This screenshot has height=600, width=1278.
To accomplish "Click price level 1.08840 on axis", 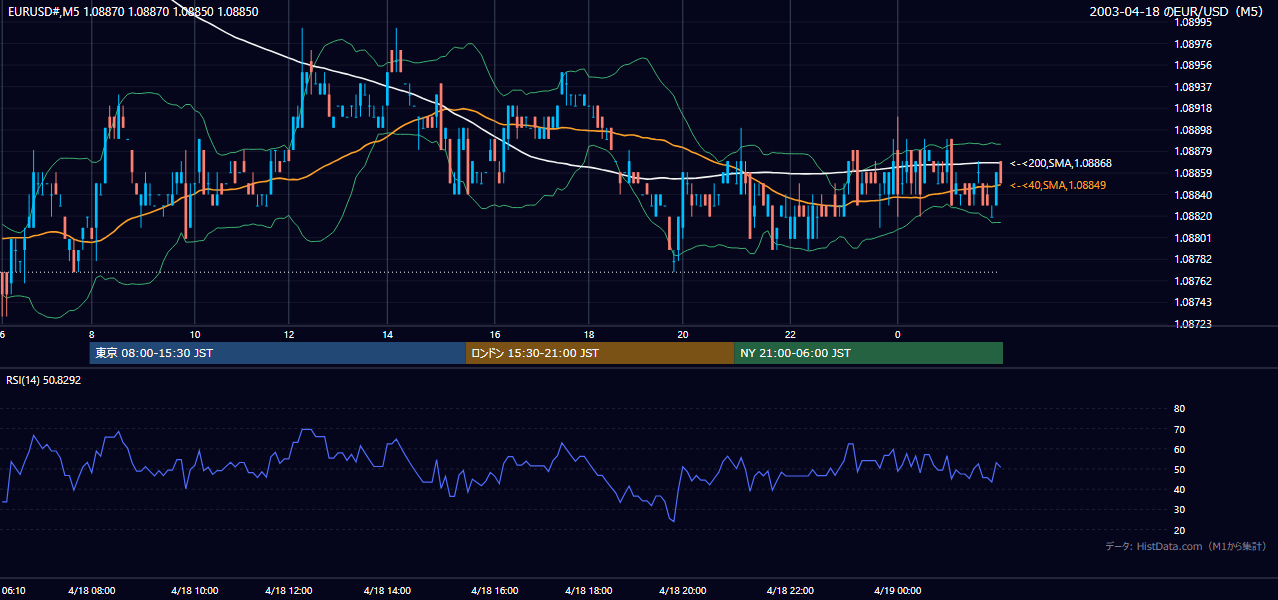I will pos(1192,195).
